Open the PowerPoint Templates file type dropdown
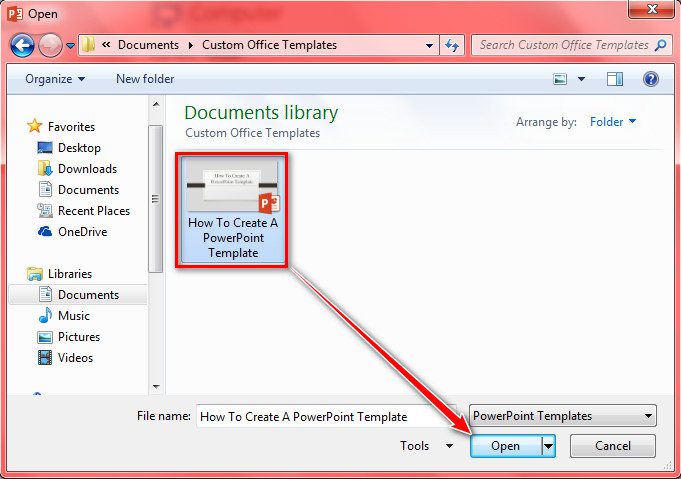This screenshot has height=479, width=681. coord(562,416)
